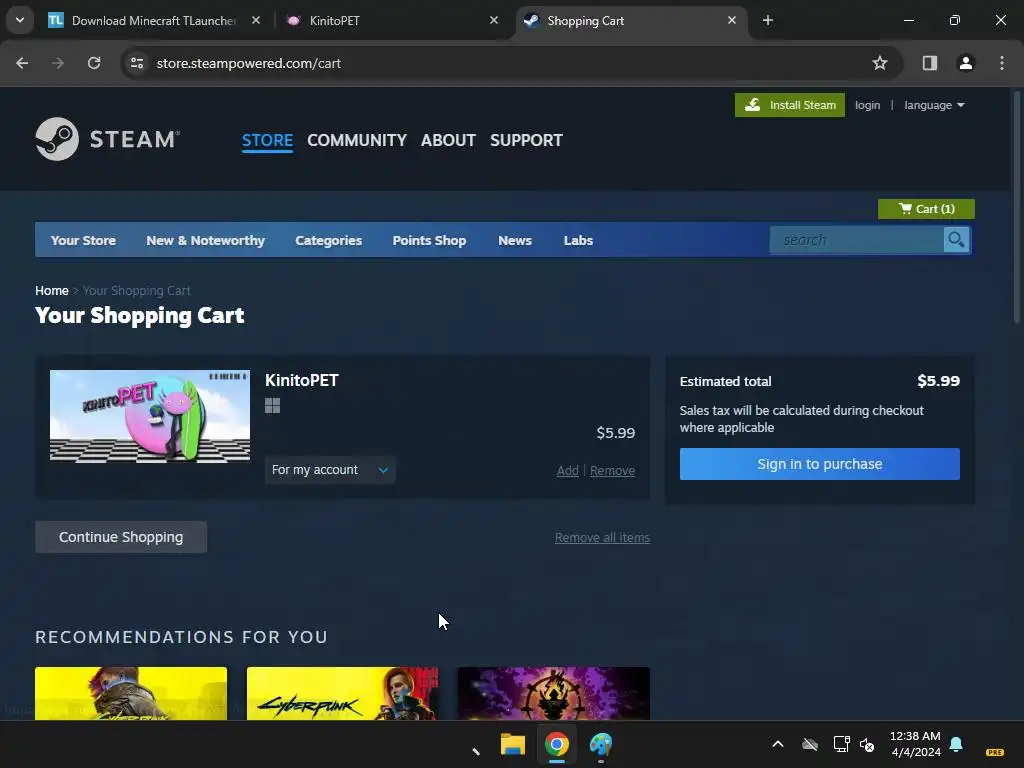Click the cloud sync tray icon
Screen dimensions: 1024x768
810,744
